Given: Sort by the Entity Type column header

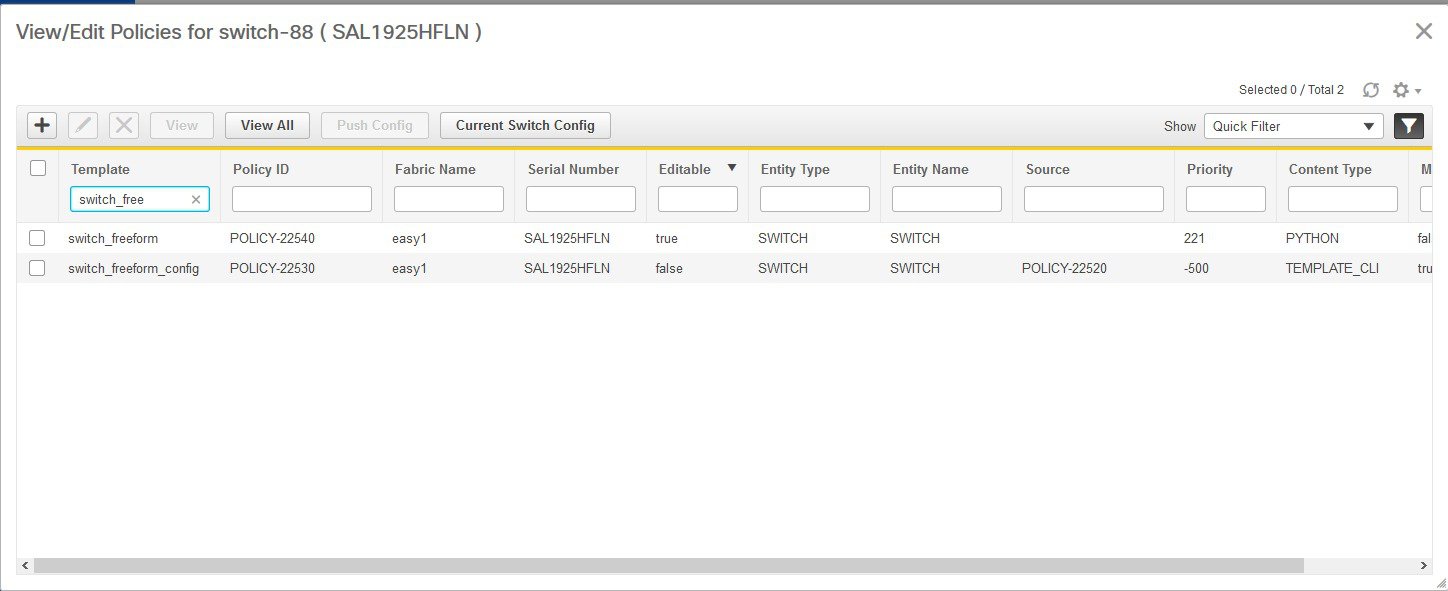Looking at the screenshot, I should pyautogui.click(x=795, y=169).
